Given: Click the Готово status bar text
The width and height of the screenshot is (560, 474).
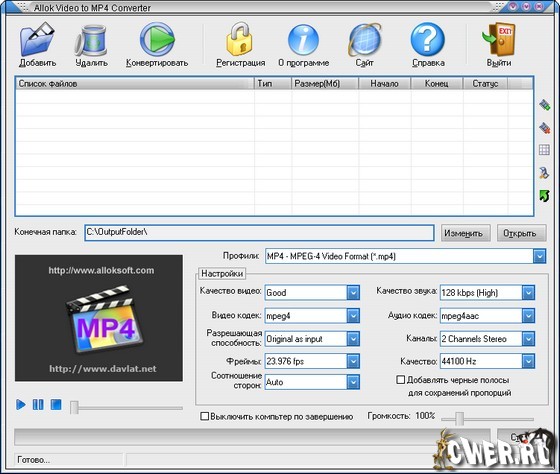Looking at the screenshot, I should 34,460.
